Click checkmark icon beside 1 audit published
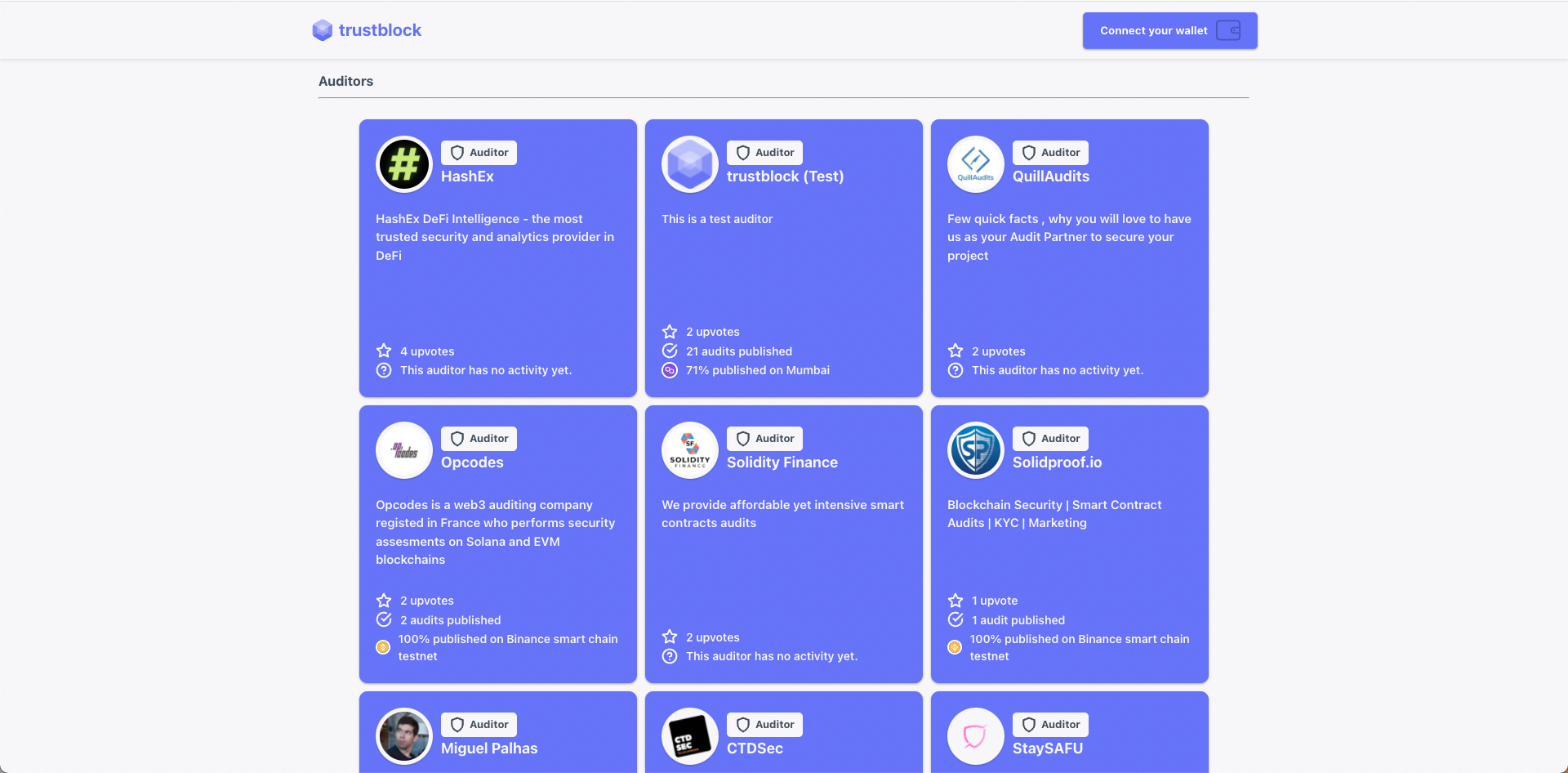1568x773 pixels. pyautogui.click(x=955, y=619)
